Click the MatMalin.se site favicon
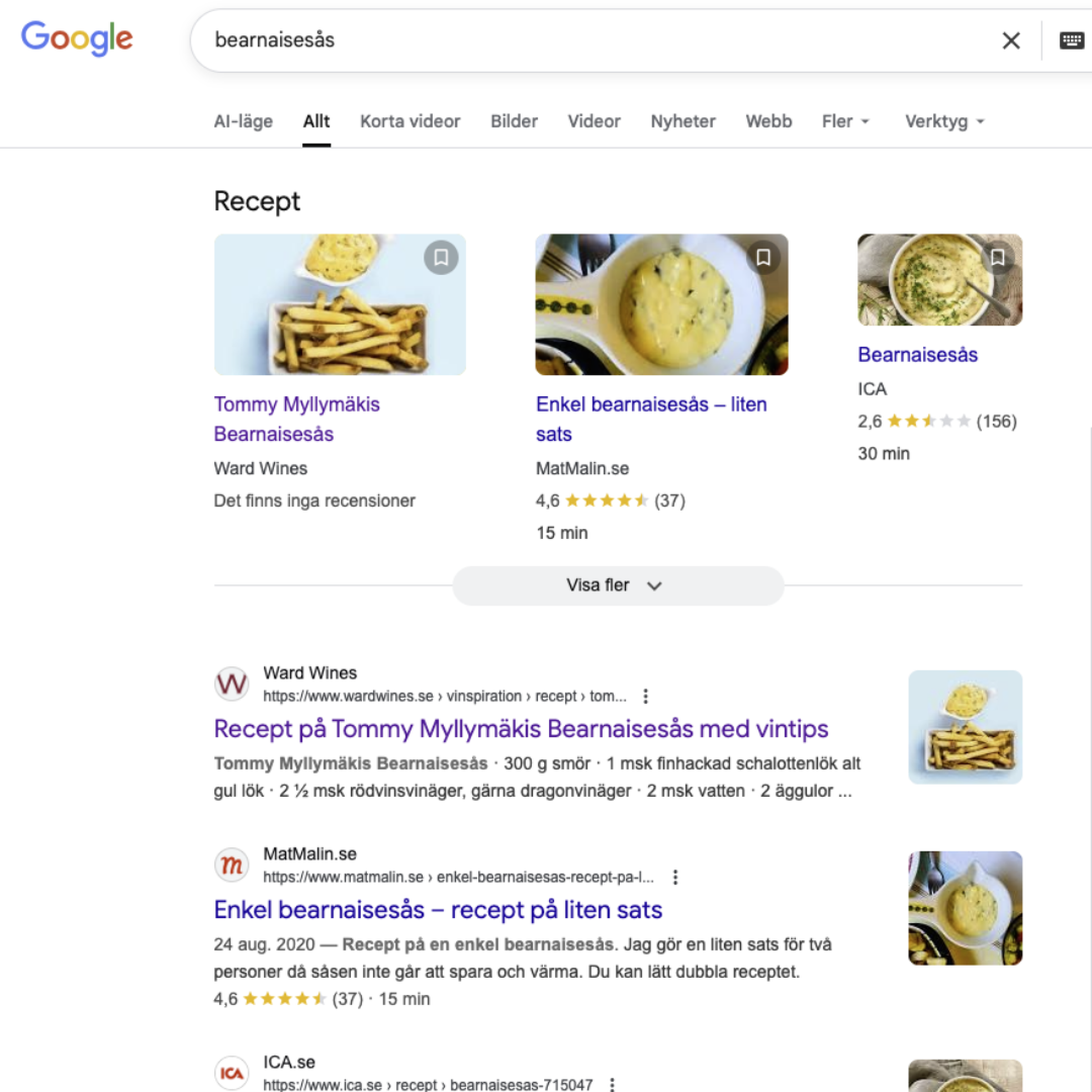 pyautogui.click(x=232, y=865)
